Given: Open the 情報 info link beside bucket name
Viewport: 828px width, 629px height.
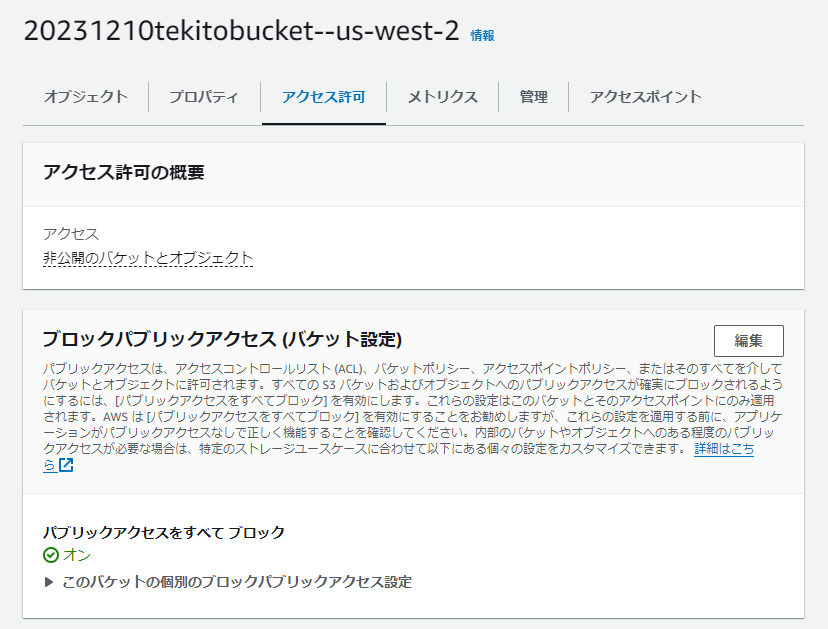Looking at the screenshot, I should pos(482,35).
